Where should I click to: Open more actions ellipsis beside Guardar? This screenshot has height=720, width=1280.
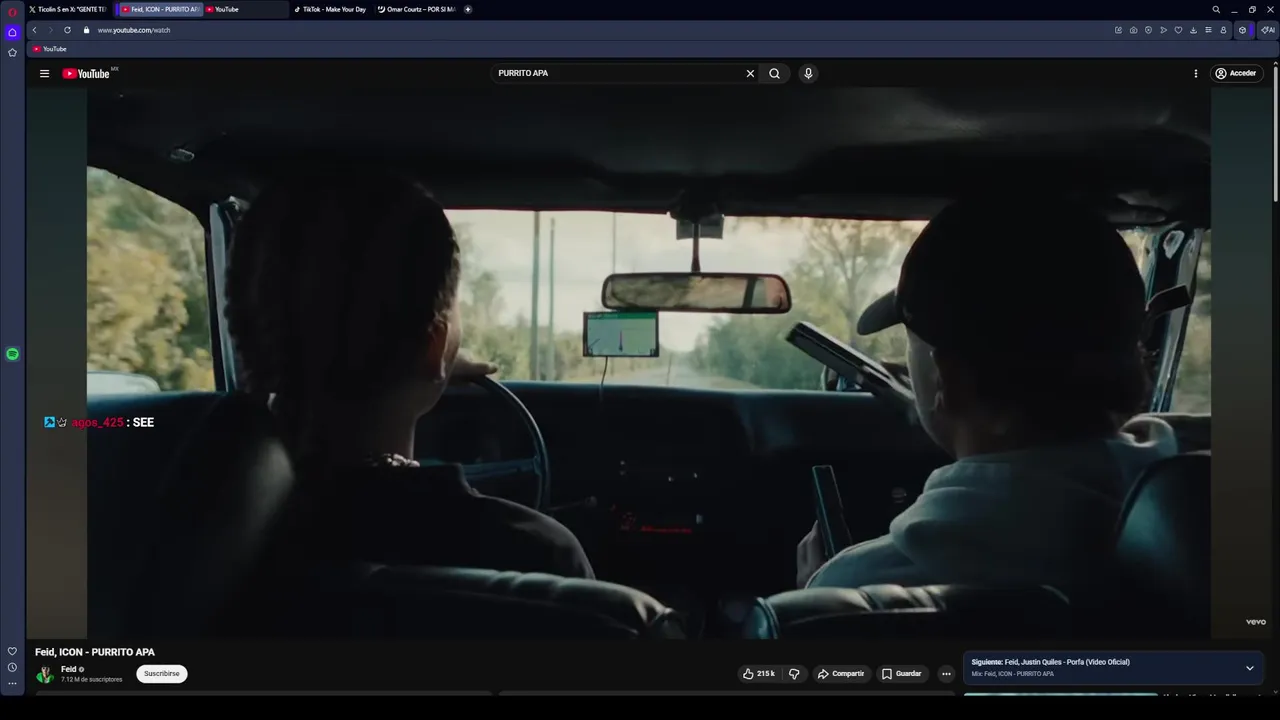coord(946,674)
